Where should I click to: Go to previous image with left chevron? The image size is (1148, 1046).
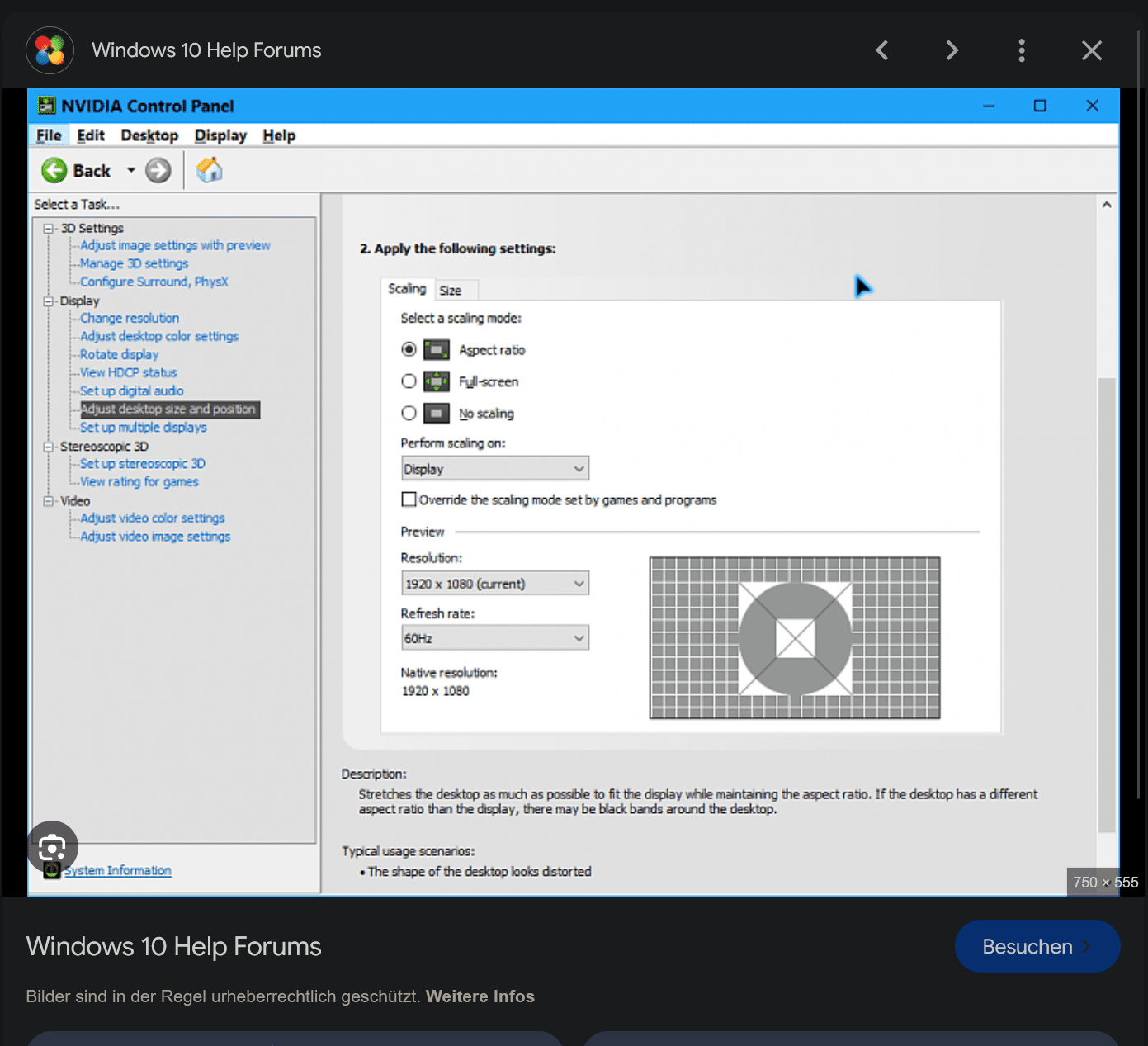[882, 50]
